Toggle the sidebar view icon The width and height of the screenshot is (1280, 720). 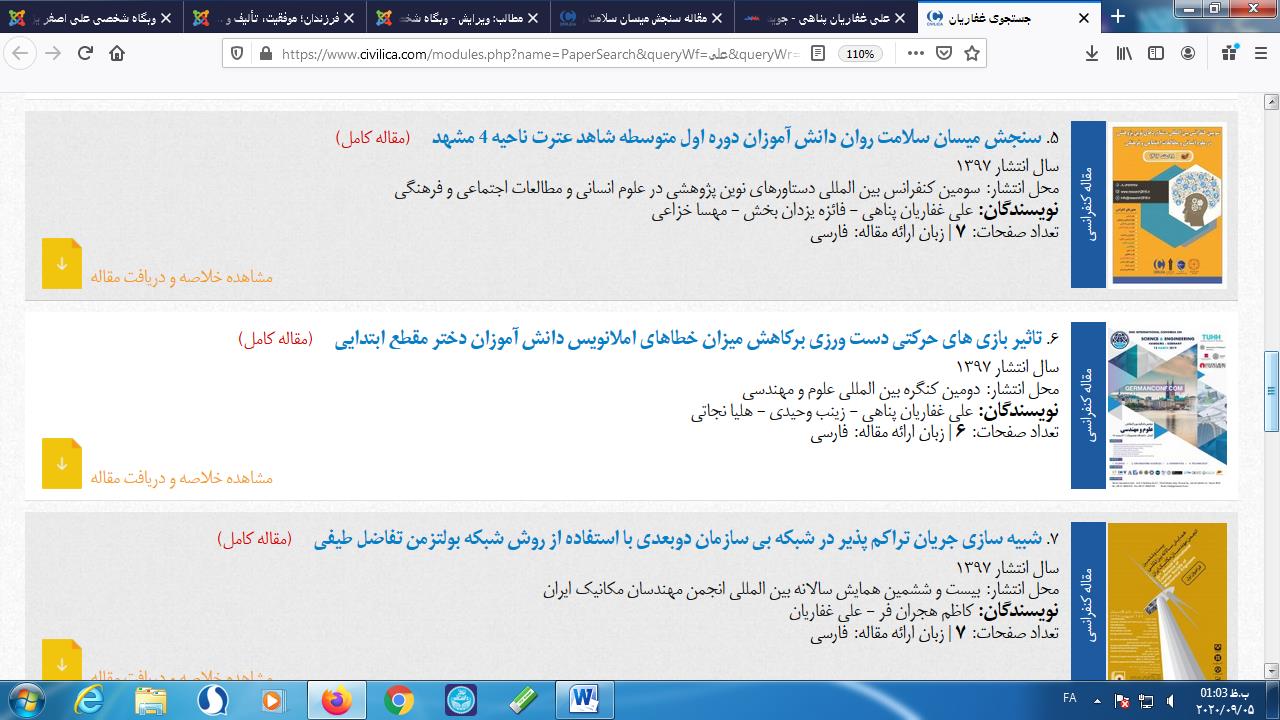pos(1156,54)
